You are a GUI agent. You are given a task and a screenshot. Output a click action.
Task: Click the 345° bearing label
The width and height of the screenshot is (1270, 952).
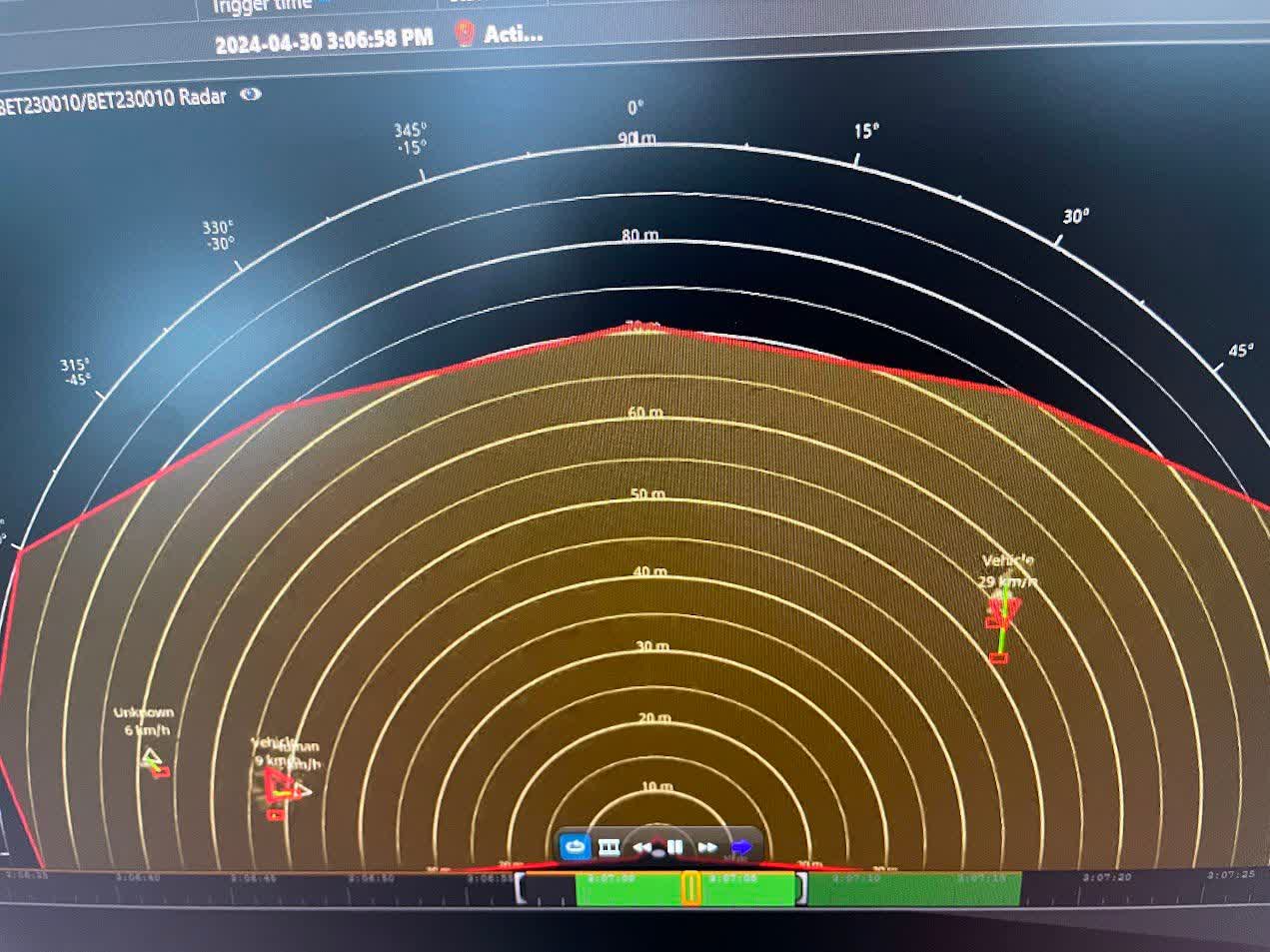410,130
